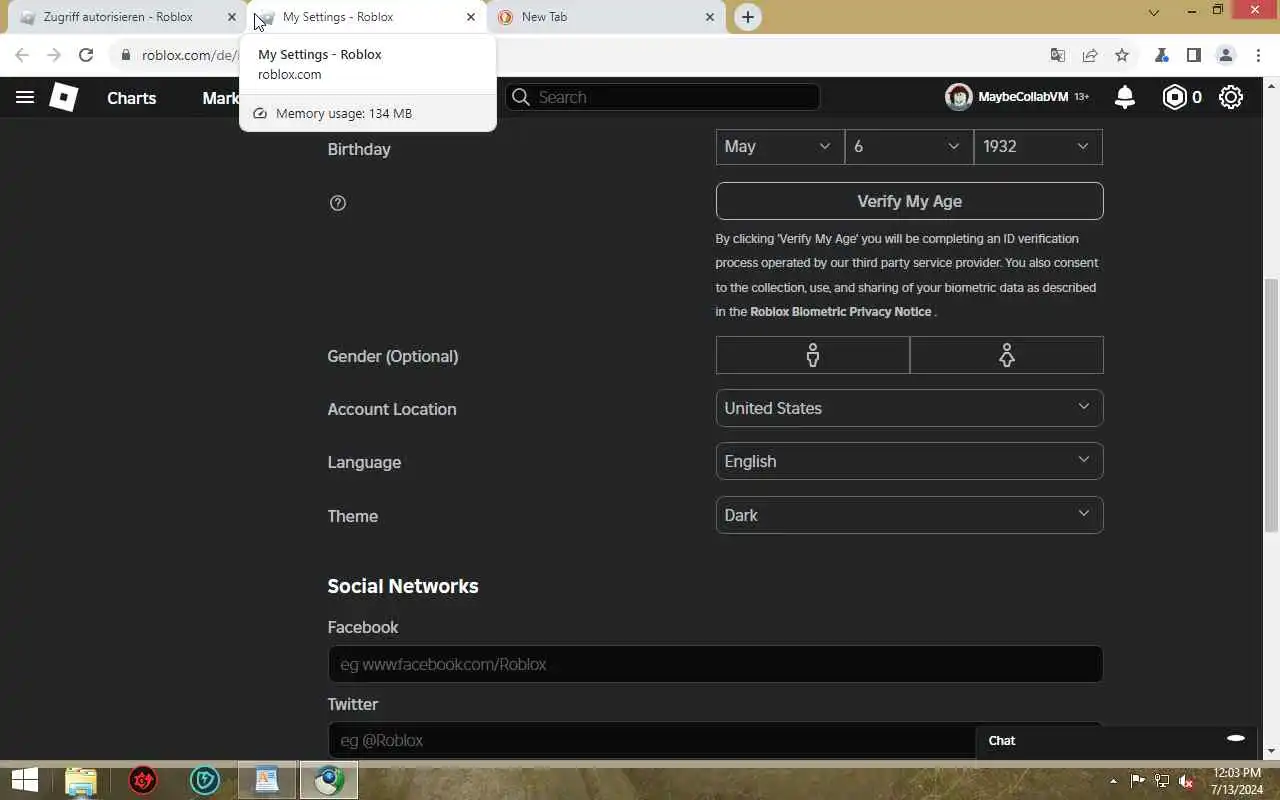Switch to the New Tab tab
The width and height of the screenshot is (1280, 800).
tap(607, 17)
